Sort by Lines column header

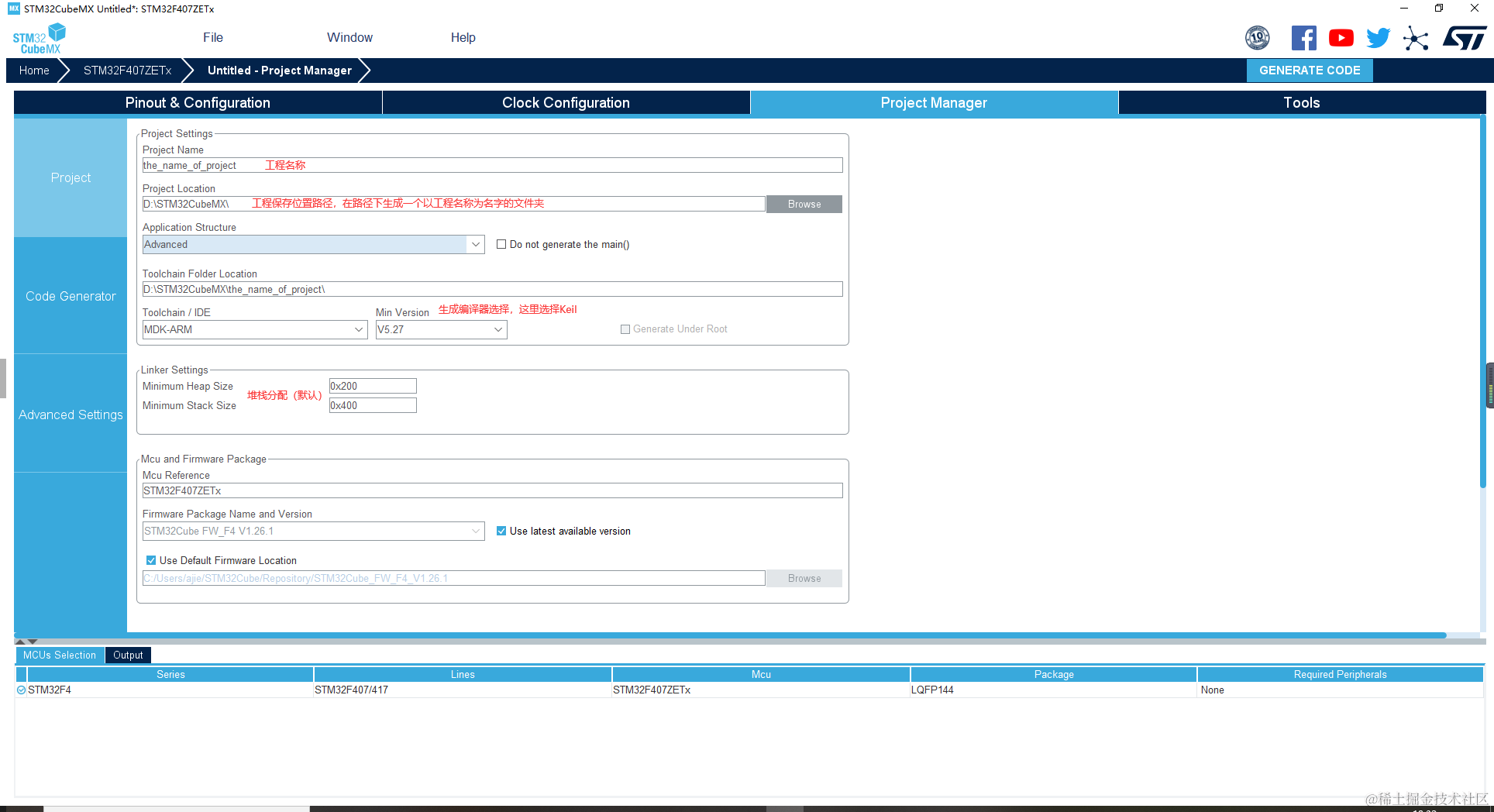point(463,674)
